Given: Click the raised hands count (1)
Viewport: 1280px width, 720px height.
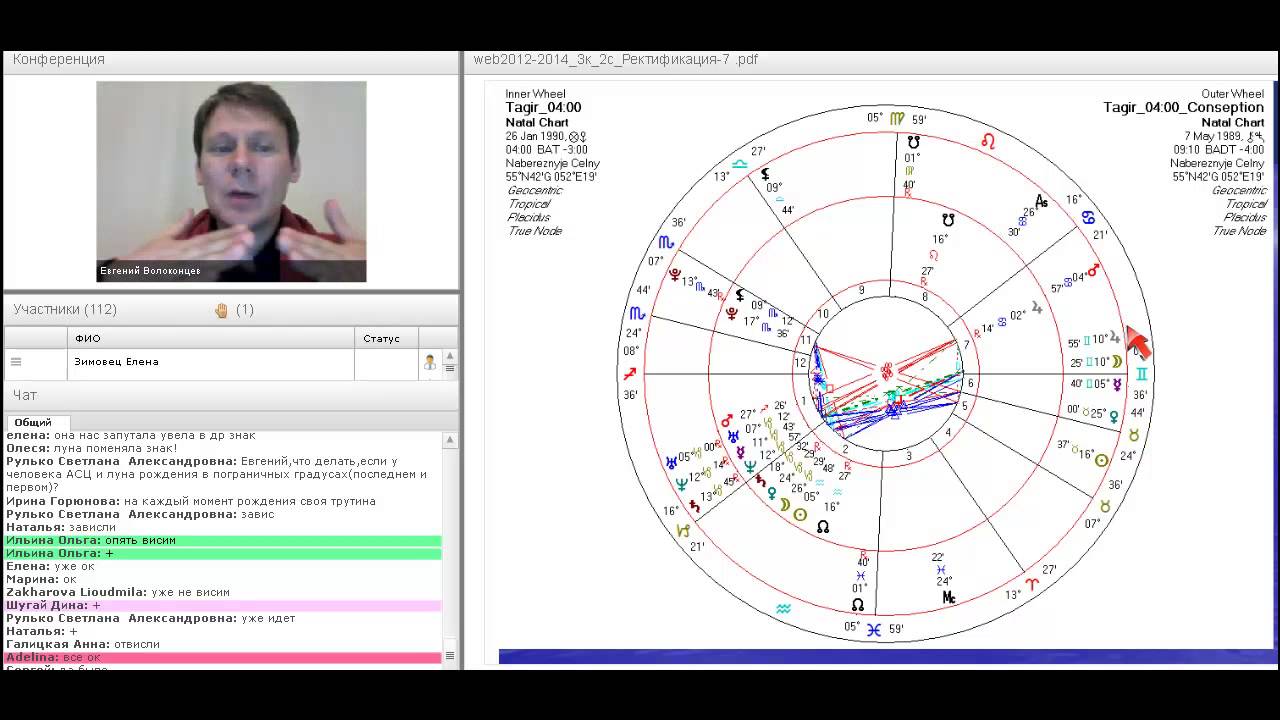Looking at the screenshot, I should click(244, 310).
